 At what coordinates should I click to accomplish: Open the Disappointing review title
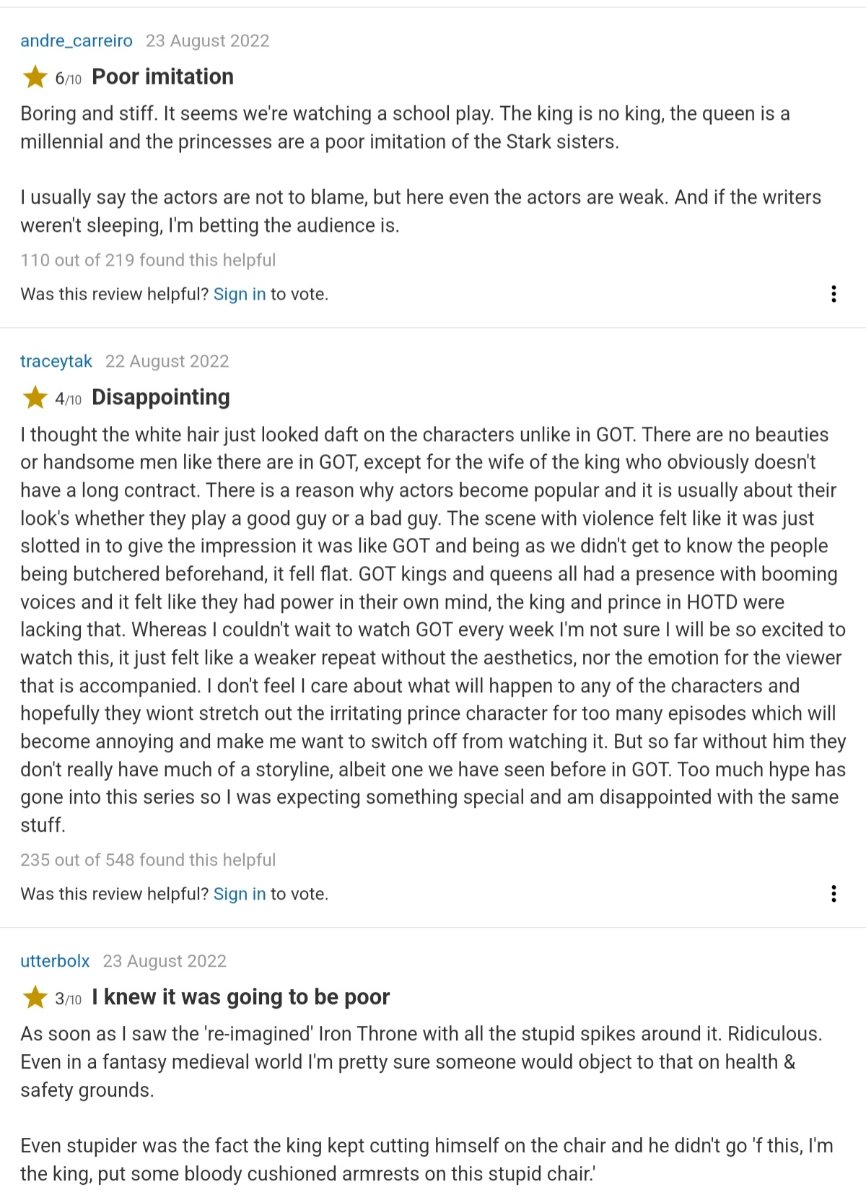pos(161,398)
